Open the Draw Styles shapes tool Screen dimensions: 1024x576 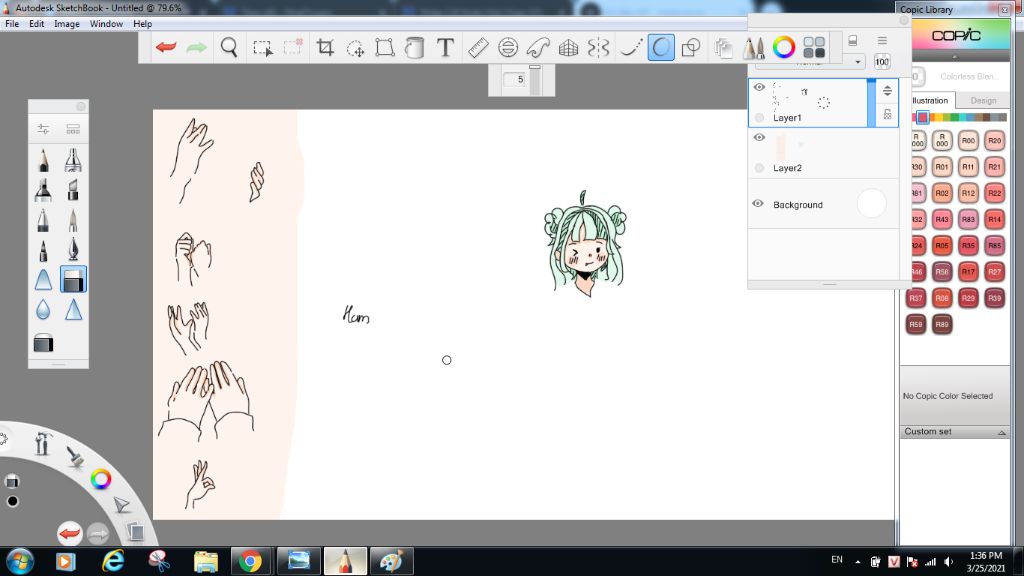691,47
